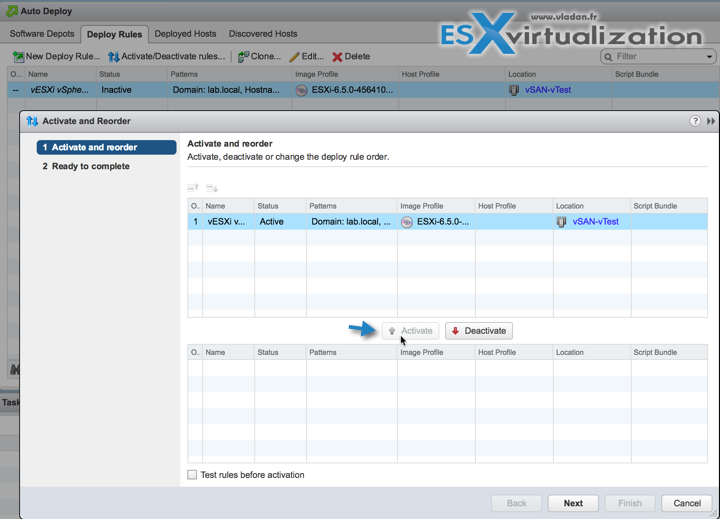This screenshot has height=519, width=720.
Task: Sort lower dialog table by Location column
Action: coord(592,352)
